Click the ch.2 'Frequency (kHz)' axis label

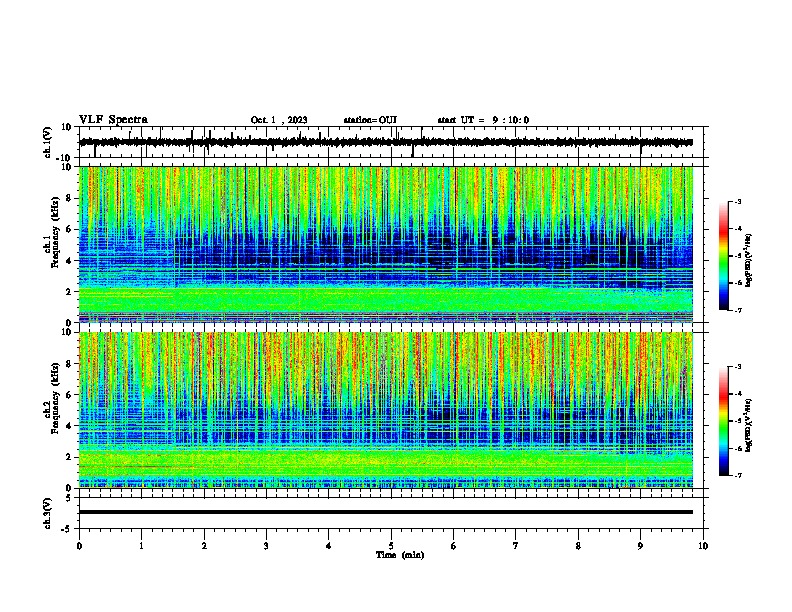pos(55,398)
